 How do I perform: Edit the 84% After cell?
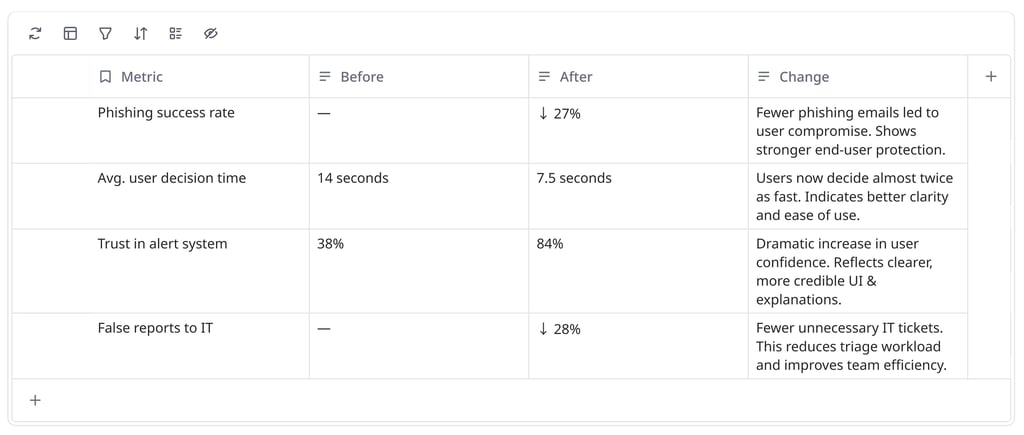coord(638,271)
